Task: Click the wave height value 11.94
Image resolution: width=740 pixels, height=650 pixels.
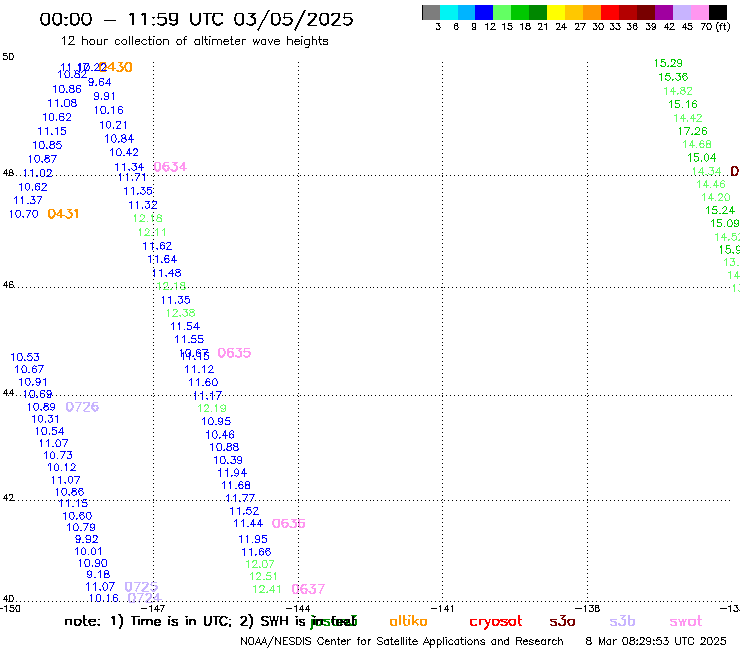Action: tap(232, 473)
